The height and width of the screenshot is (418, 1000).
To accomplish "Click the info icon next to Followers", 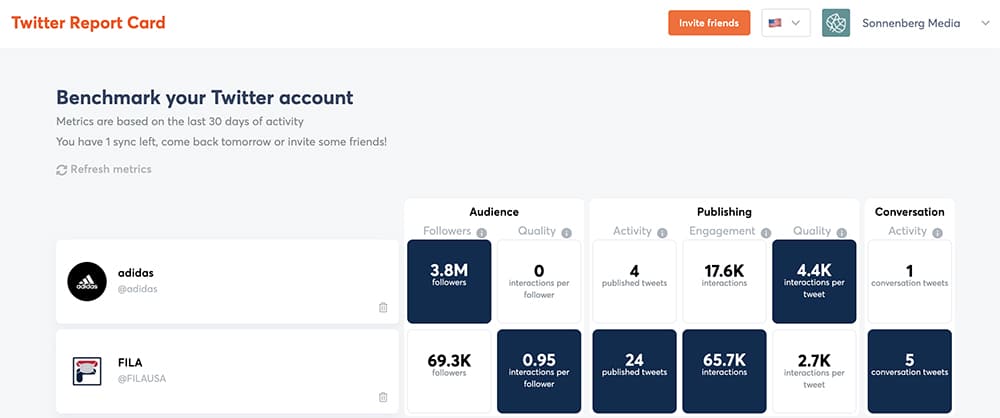I will [x=481, y=233].
